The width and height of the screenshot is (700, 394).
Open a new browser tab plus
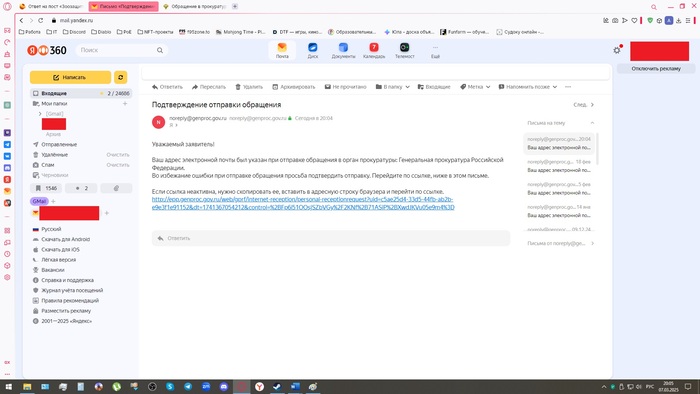(235, 7)
